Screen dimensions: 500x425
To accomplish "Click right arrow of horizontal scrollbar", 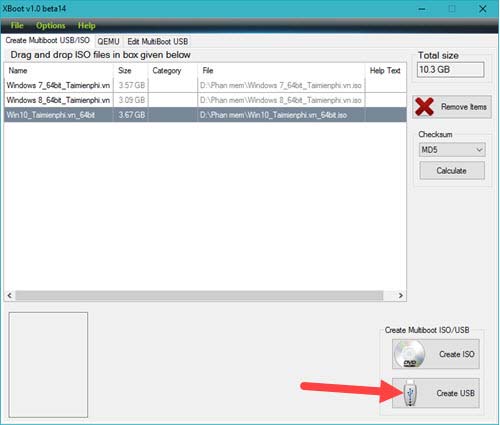I will [x=400, y=295].
